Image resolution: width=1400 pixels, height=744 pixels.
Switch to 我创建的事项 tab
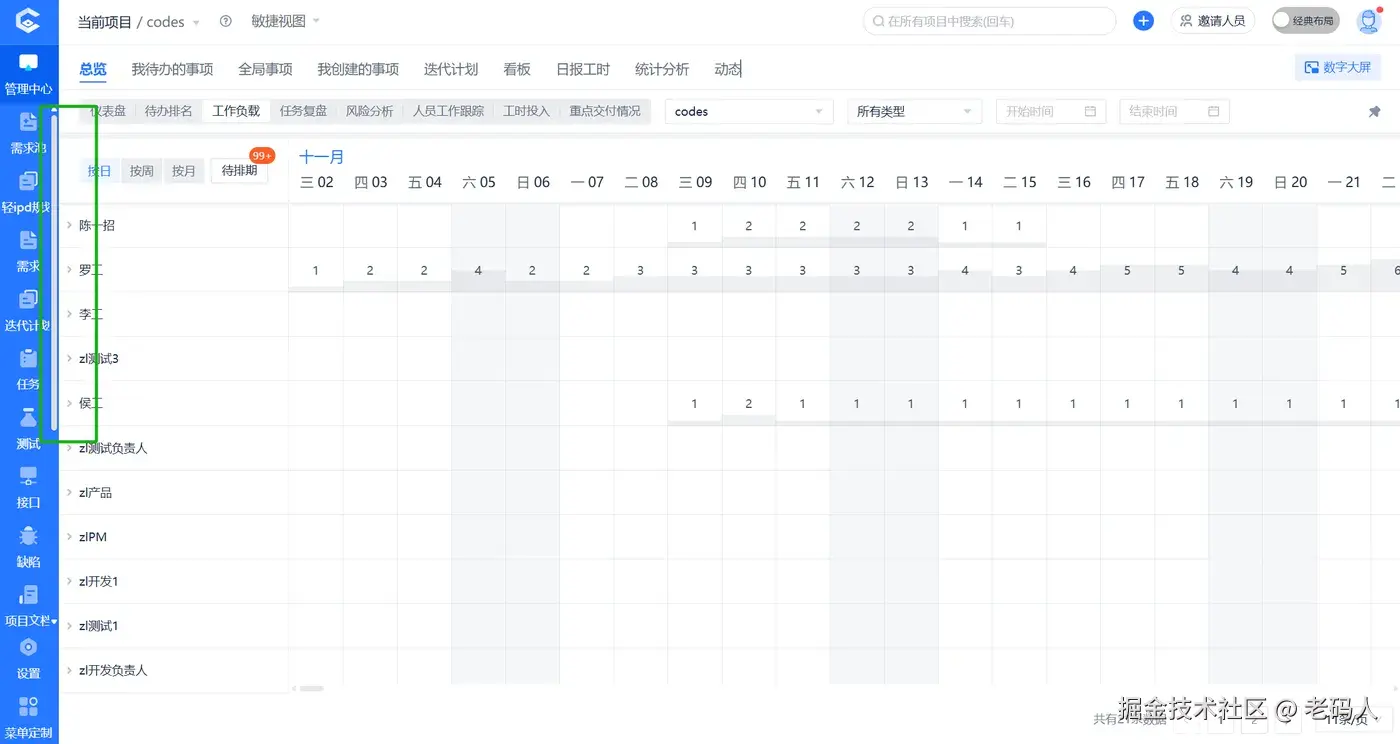tap(358, 69)
